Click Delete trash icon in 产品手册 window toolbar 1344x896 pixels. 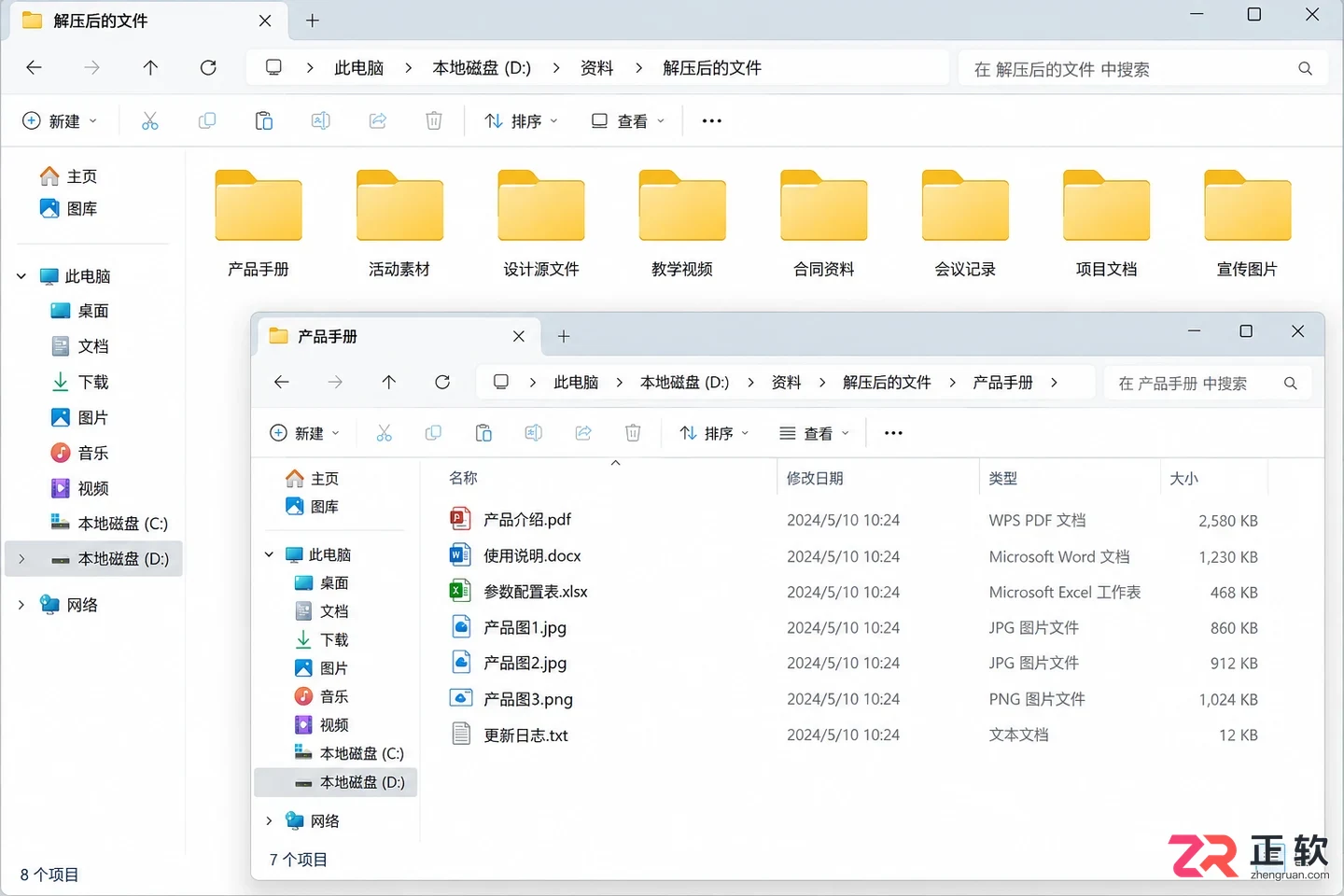point(633,433)
